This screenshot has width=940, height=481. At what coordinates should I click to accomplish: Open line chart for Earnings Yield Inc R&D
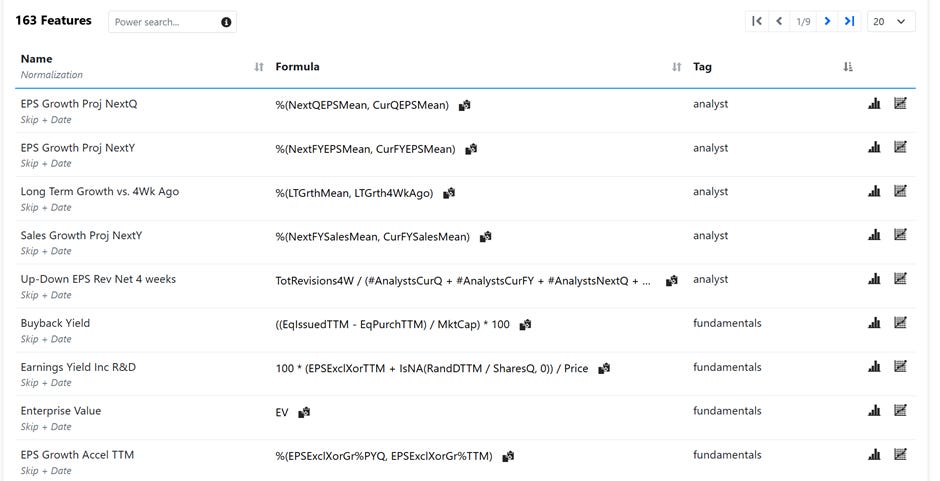[x=900, y=366]
